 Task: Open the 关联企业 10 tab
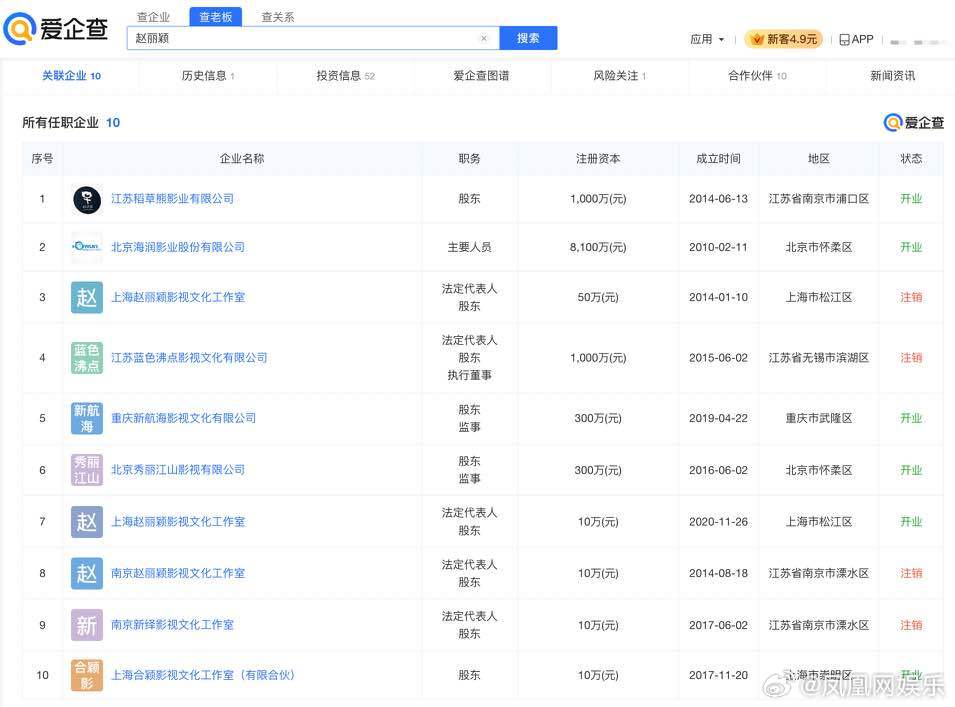click(71, 76)
